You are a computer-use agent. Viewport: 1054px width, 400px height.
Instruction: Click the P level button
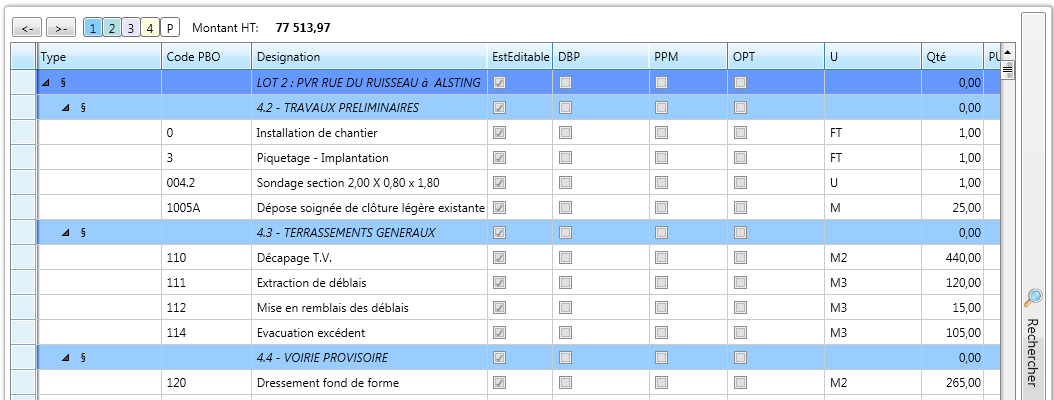tap(169, 28)
